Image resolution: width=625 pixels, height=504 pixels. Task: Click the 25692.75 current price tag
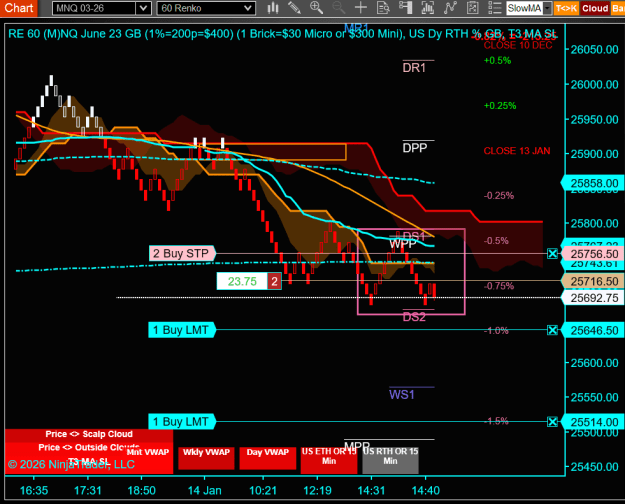point(592,298)
